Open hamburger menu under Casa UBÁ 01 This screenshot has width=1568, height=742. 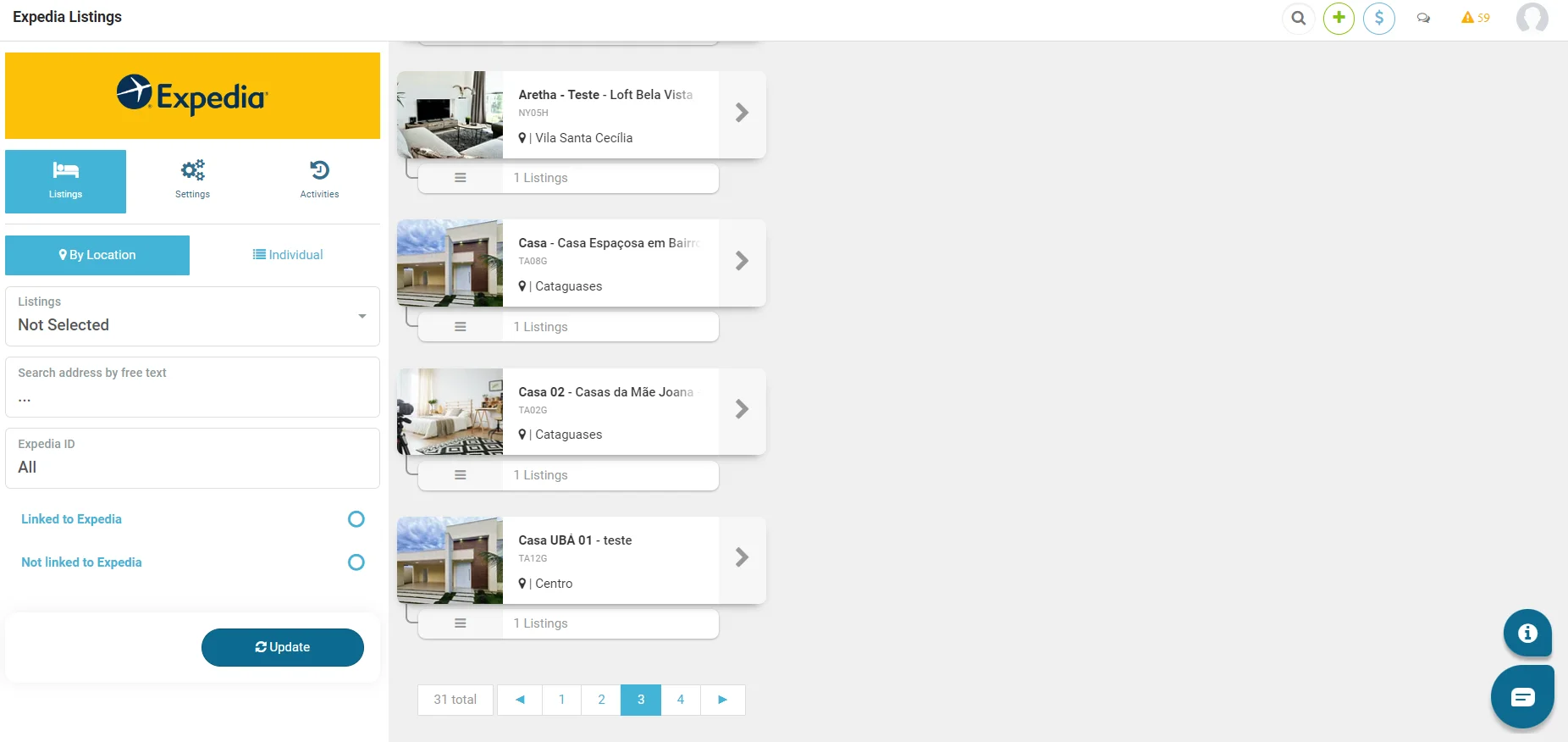[461, 623]
